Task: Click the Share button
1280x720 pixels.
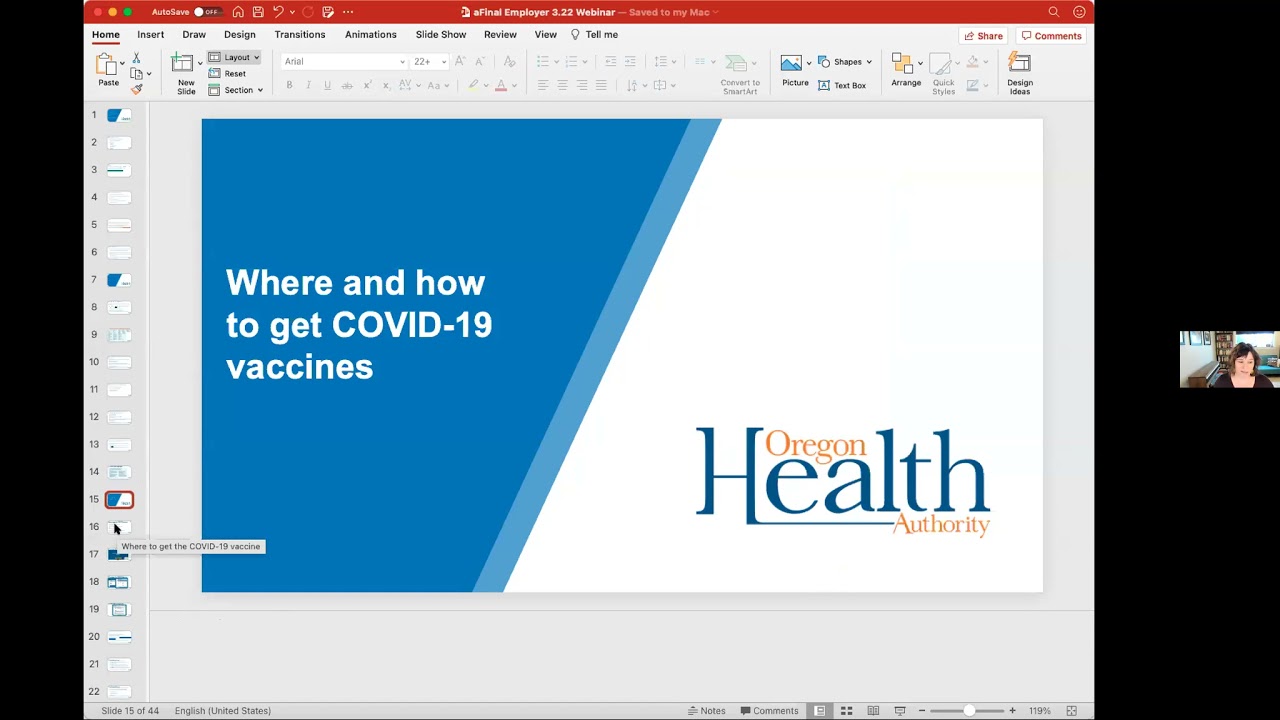Action: (983, 36)
